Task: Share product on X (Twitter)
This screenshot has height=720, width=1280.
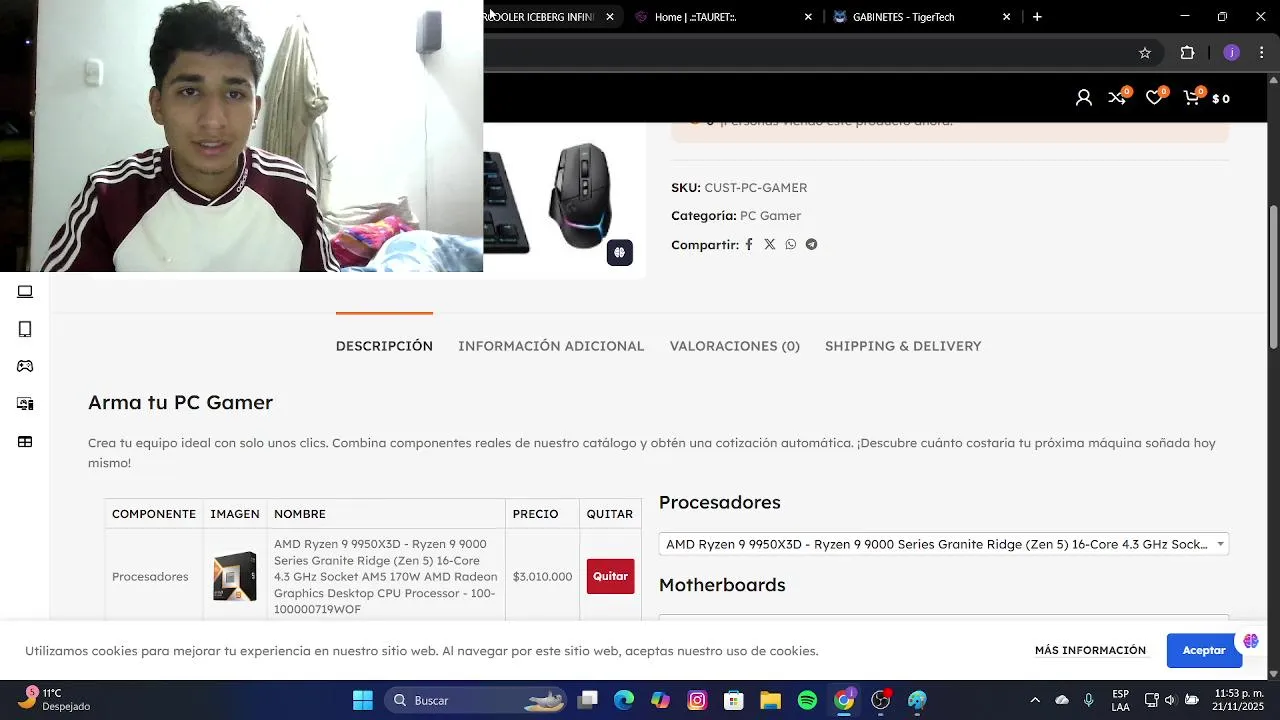Action: [769, 244]
